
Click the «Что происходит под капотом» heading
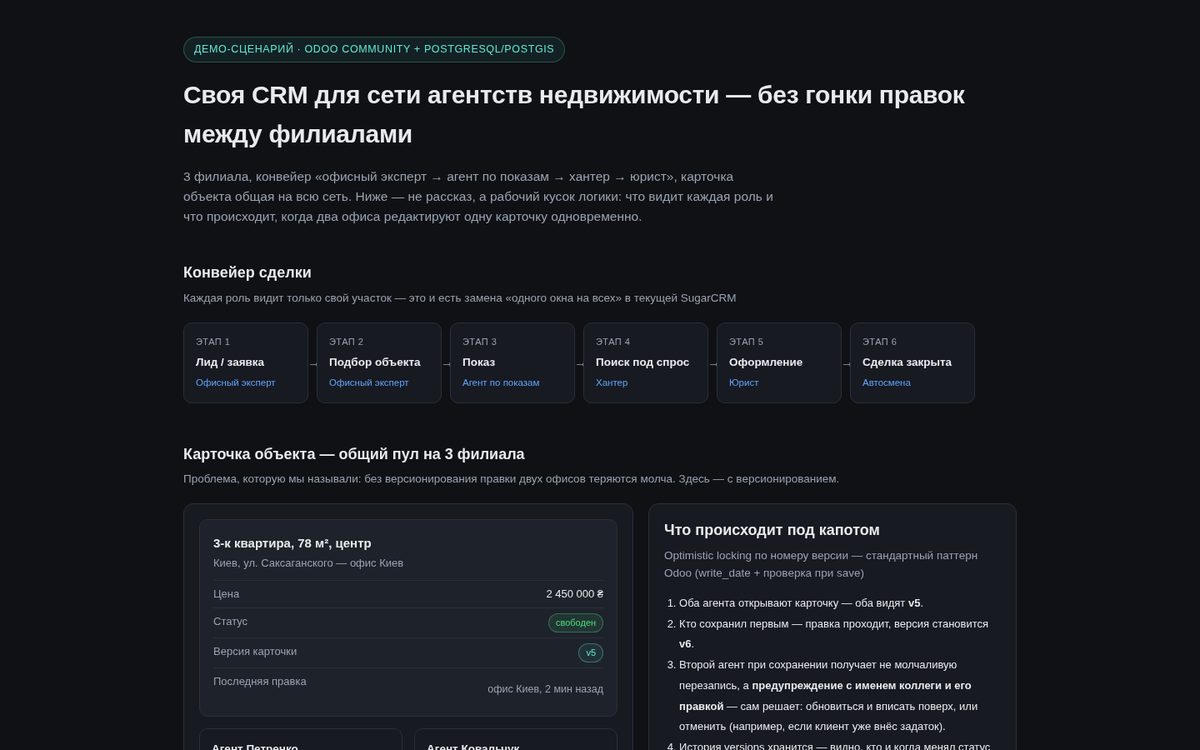(772, 530)
